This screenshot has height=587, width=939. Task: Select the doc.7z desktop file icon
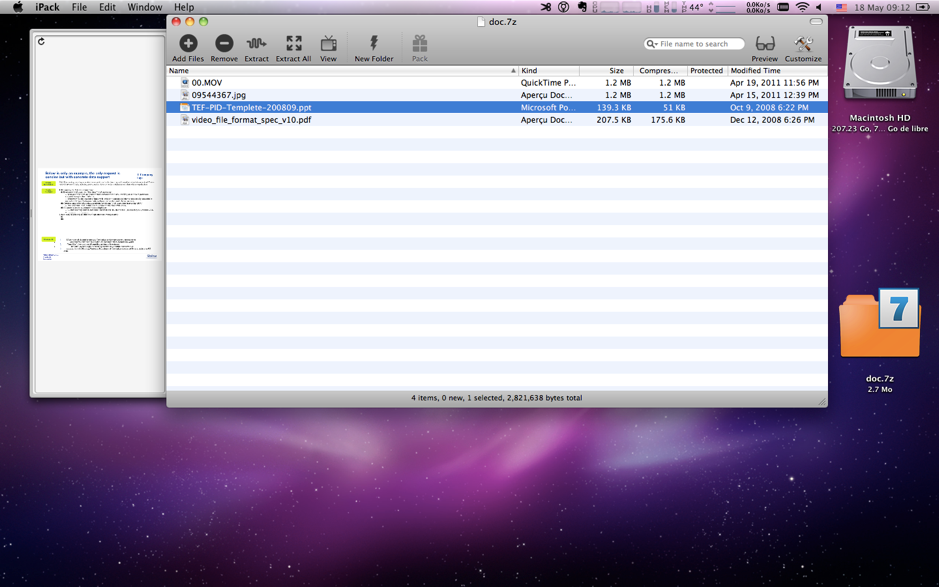880,323
